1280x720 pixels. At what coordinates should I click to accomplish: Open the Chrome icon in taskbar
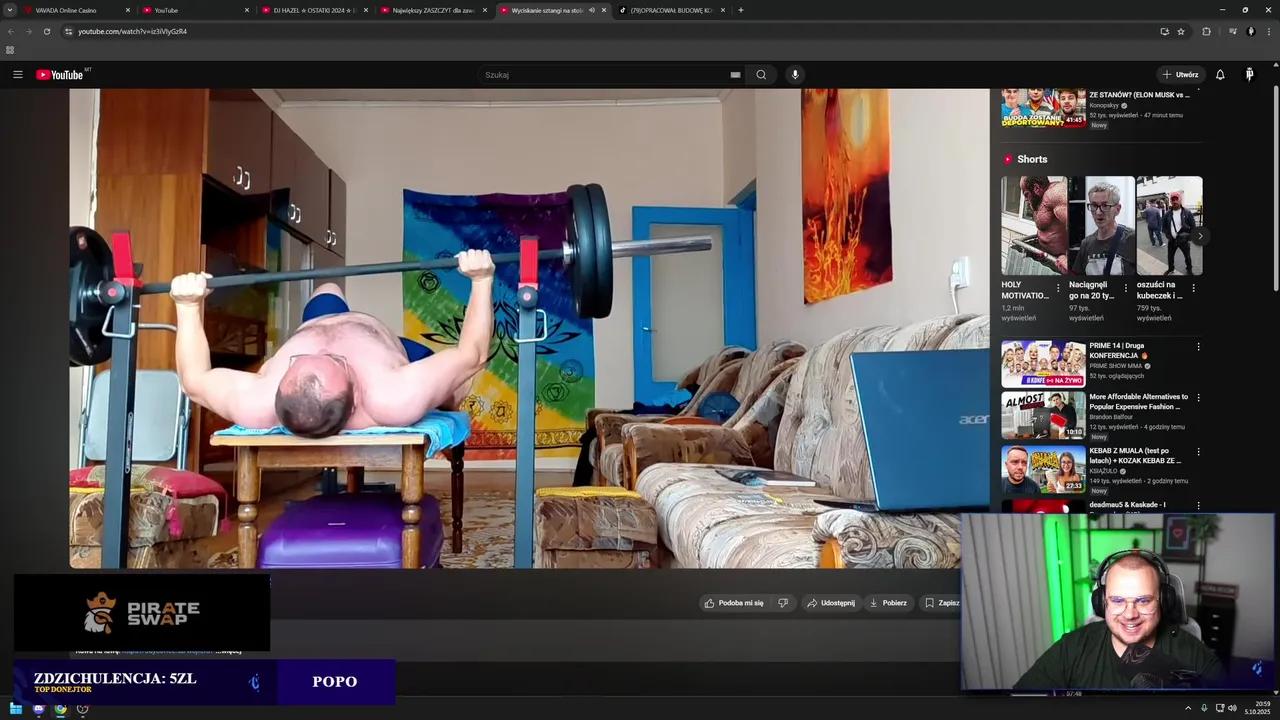(x=60, y=709)
